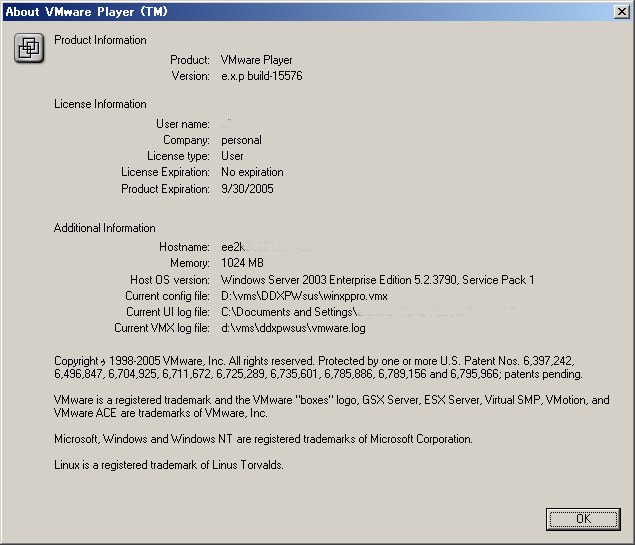Click the VMware boxes logo icon
Image resolution: width=635 pixels, height=545 pixels.
point(29,48)
